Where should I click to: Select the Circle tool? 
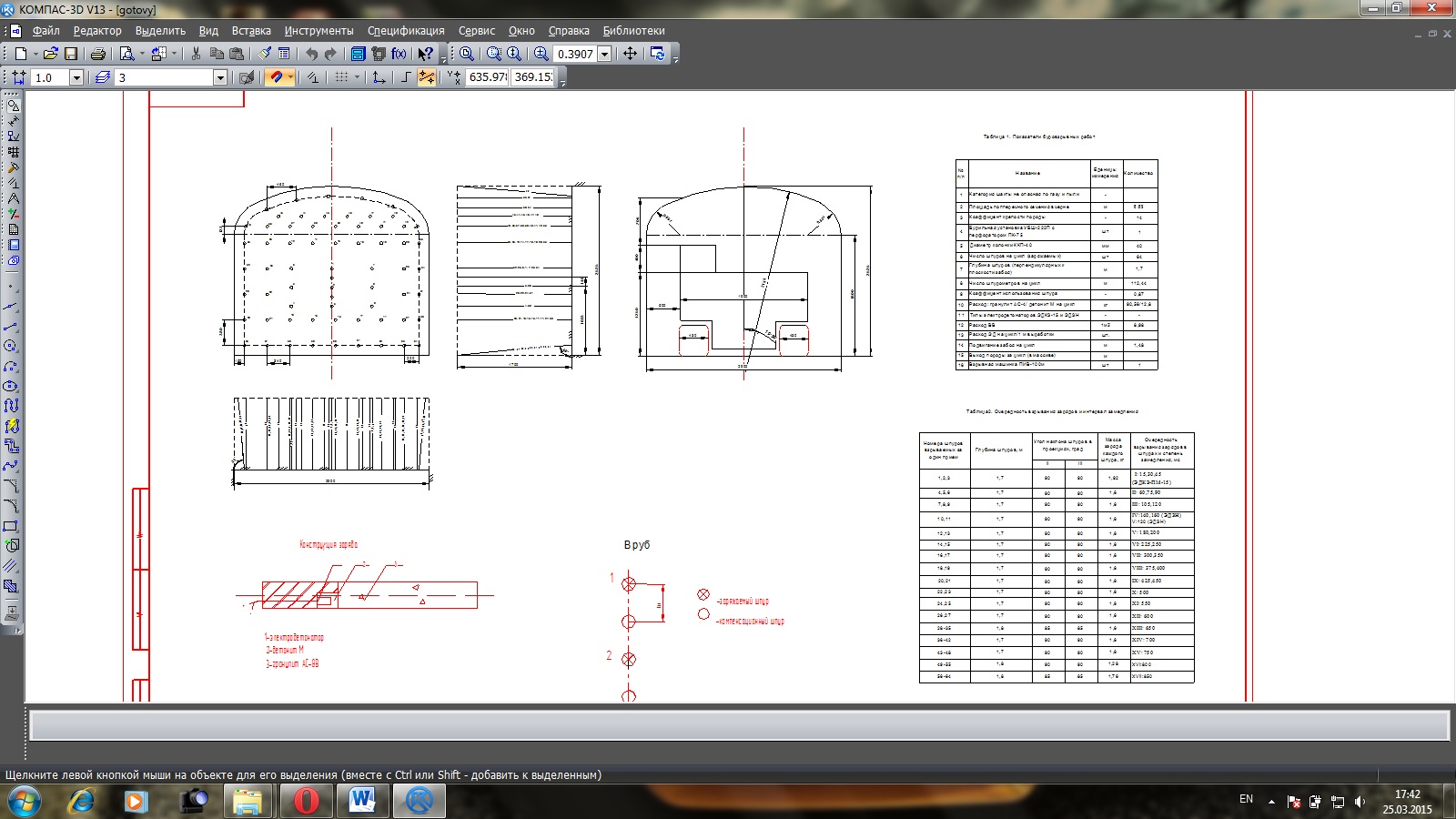pos(11,347)
